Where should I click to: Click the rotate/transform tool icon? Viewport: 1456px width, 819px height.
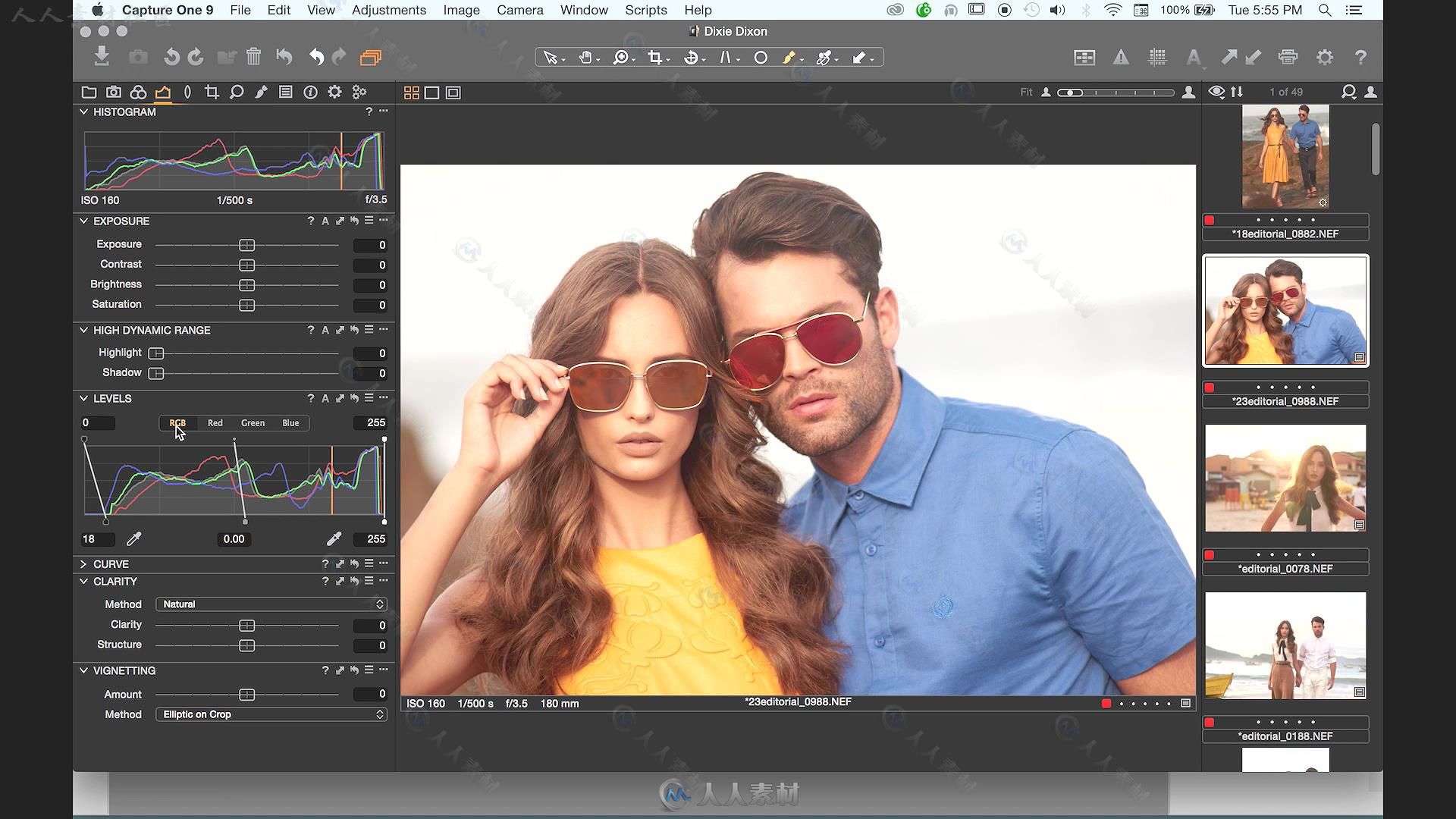pyautogui.click(x=692, y=57)
